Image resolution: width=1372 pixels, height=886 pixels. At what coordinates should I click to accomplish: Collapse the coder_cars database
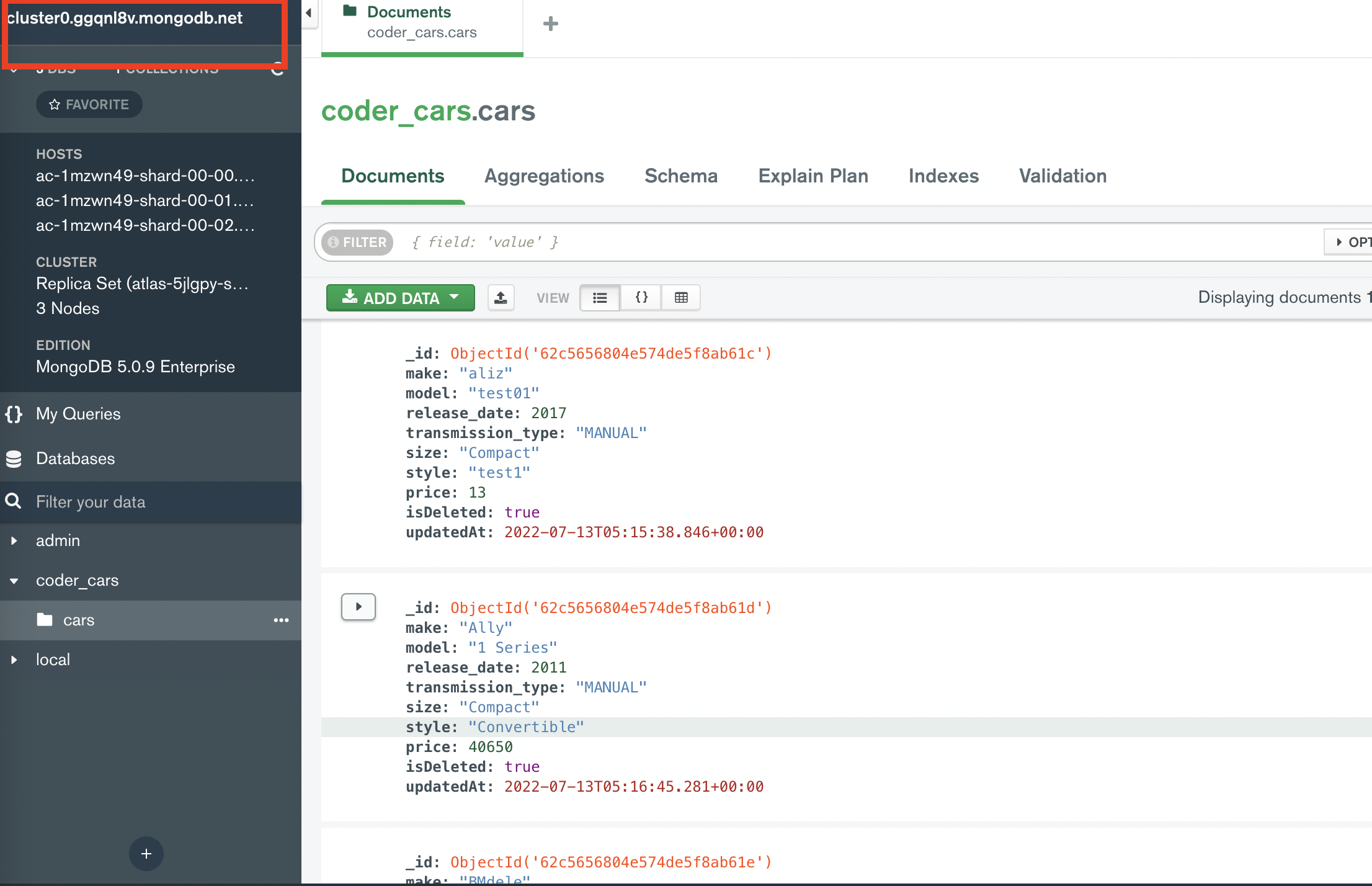click(x=14, y=581)
